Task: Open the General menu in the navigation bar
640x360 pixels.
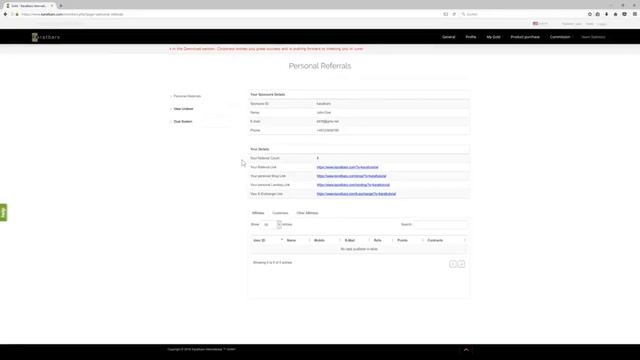Action: [449, 37]
